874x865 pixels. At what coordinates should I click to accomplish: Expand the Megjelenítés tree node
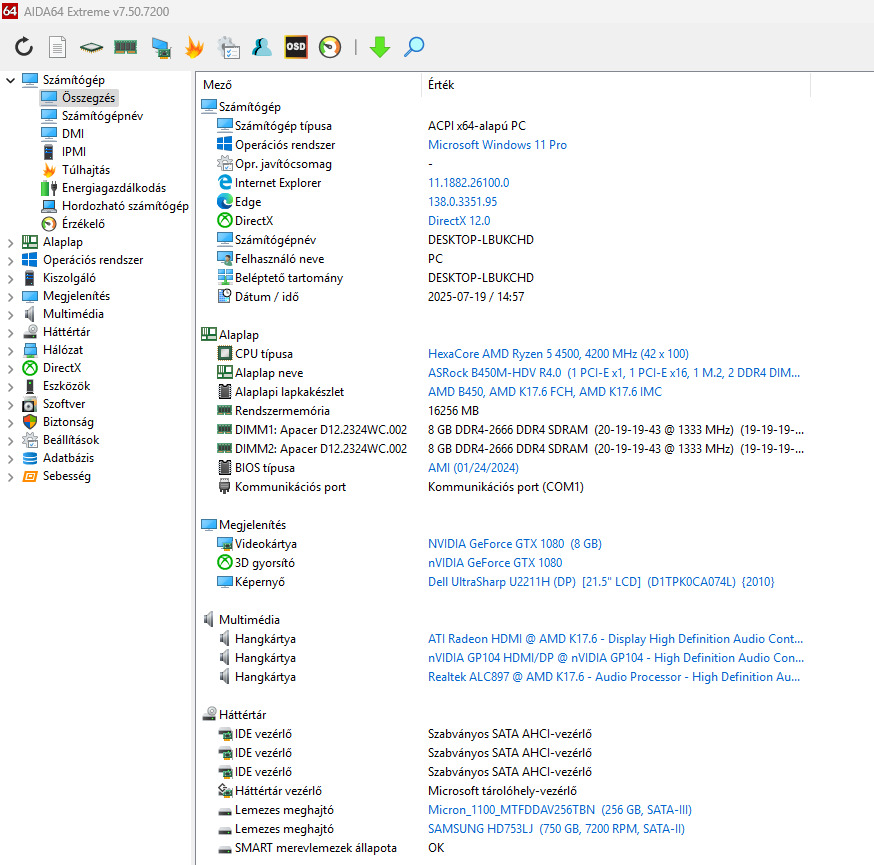pyautogui.click(x=10, y=297)
